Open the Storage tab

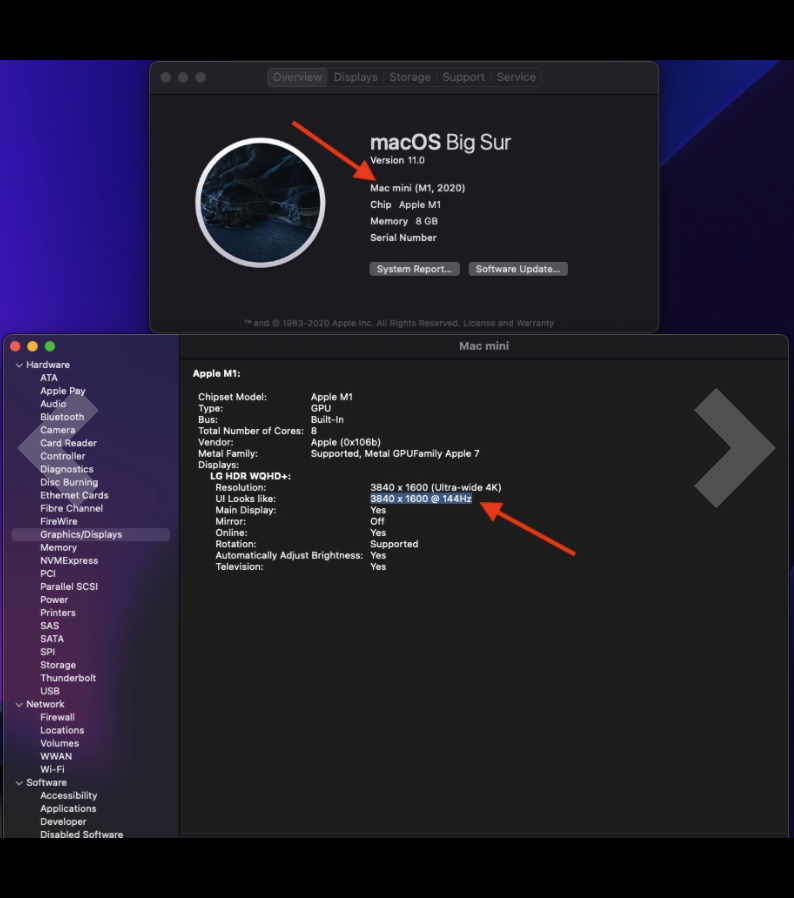pyautogui.click(x=410, y=77)
